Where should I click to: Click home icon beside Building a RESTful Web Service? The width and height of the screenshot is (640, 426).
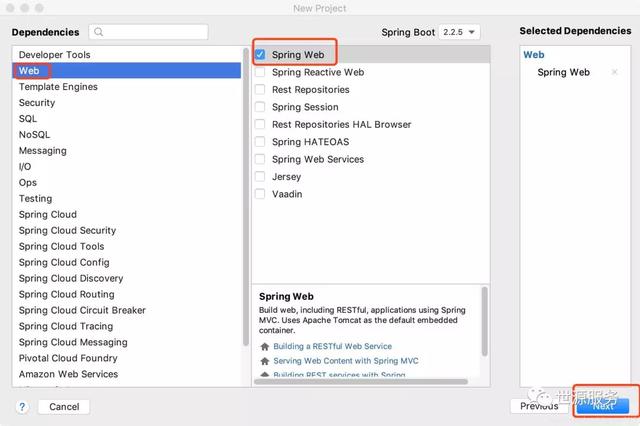265,346
